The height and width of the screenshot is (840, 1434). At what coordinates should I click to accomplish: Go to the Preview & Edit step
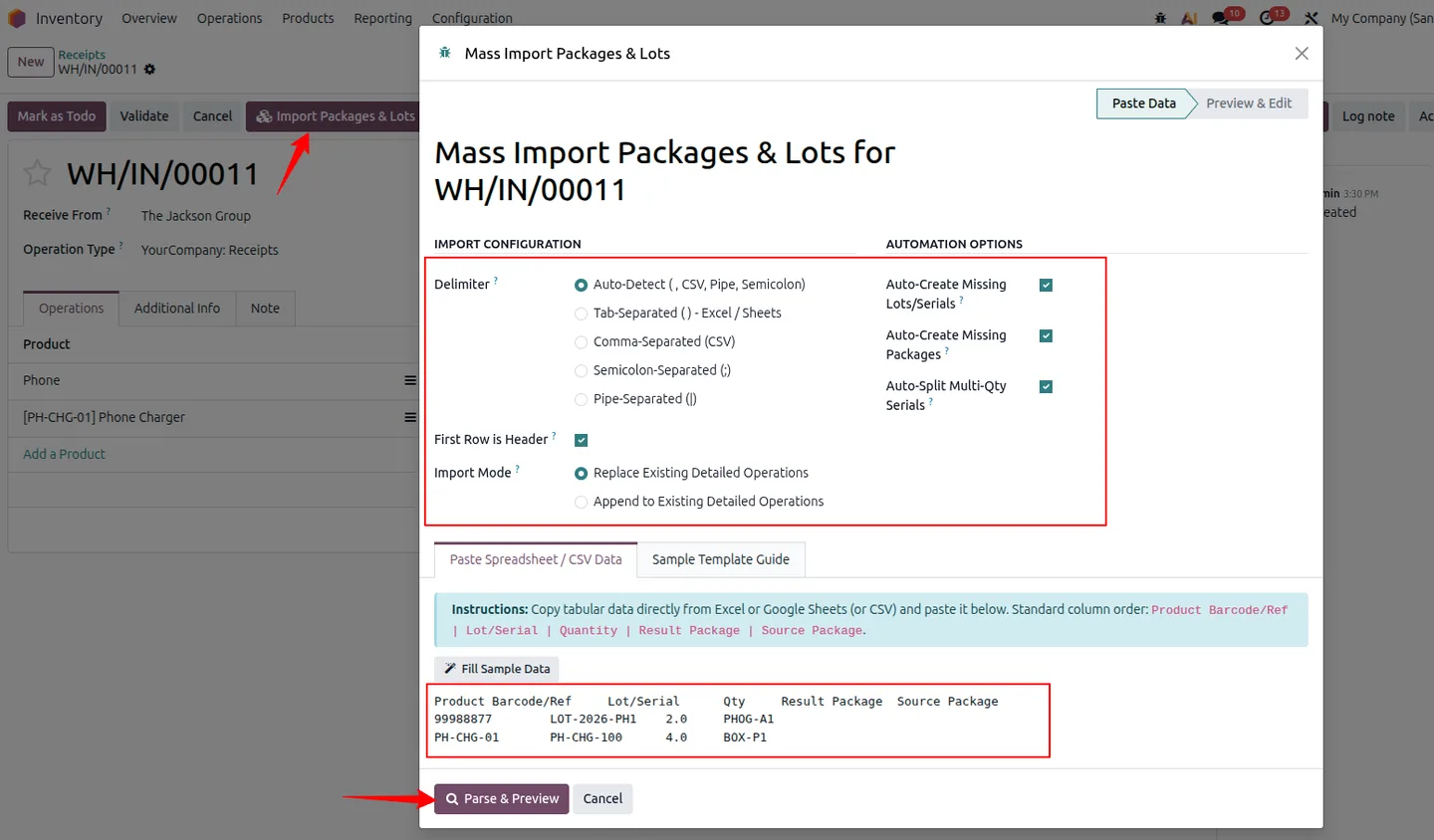[x=1249, y=104]
